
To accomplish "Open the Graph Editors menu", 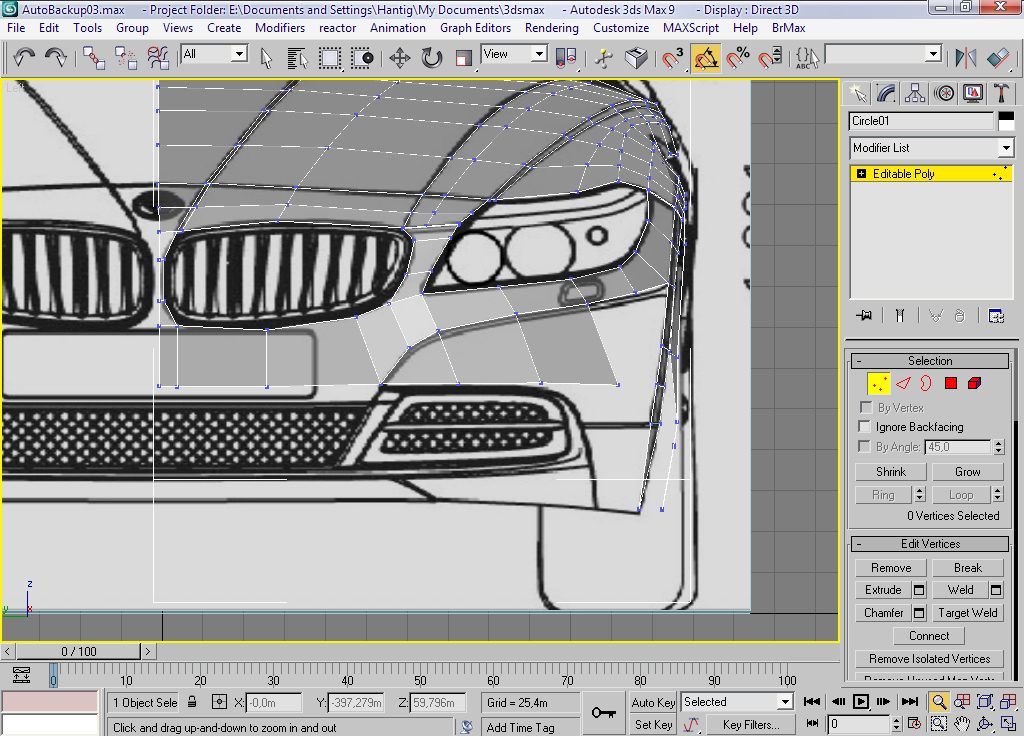I will [476, 28].
